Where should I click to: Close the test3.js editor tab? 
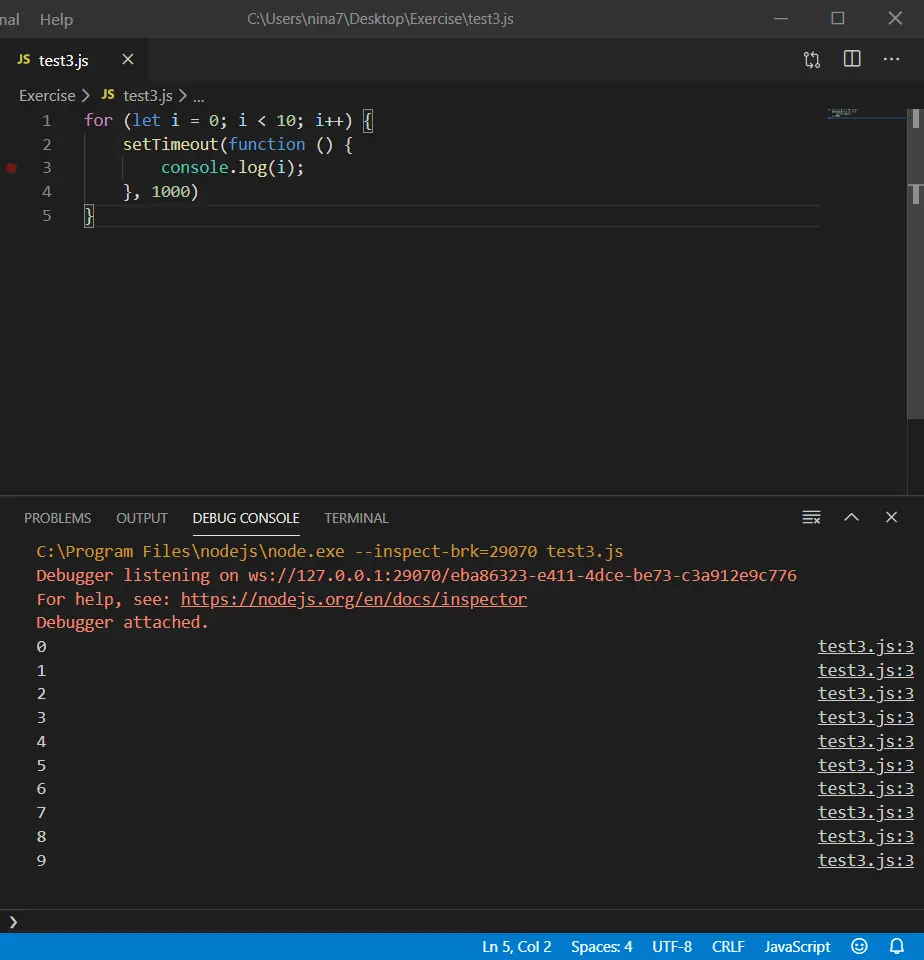point(128,60)
